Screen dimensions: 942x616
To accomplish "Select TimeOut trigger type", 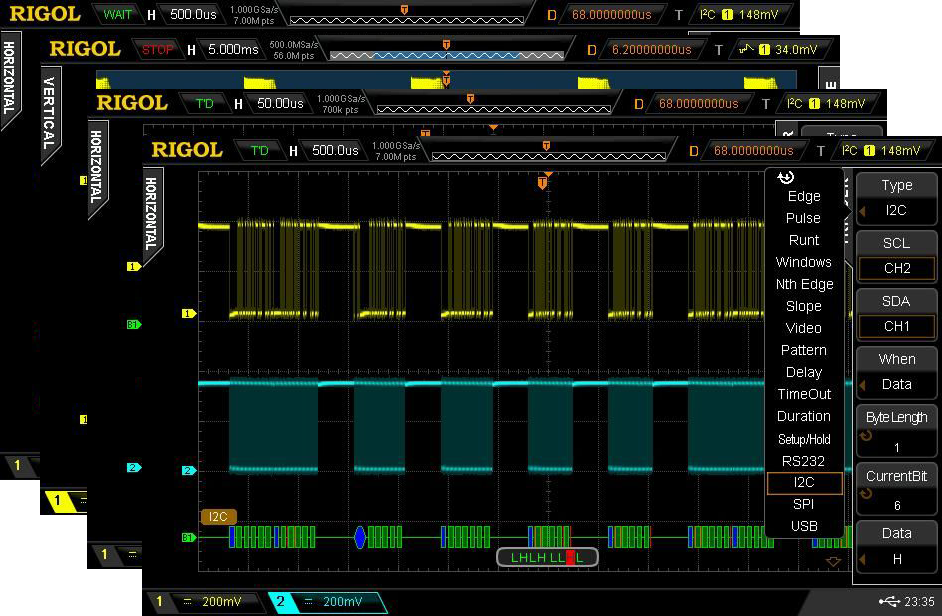I will 804,394.
